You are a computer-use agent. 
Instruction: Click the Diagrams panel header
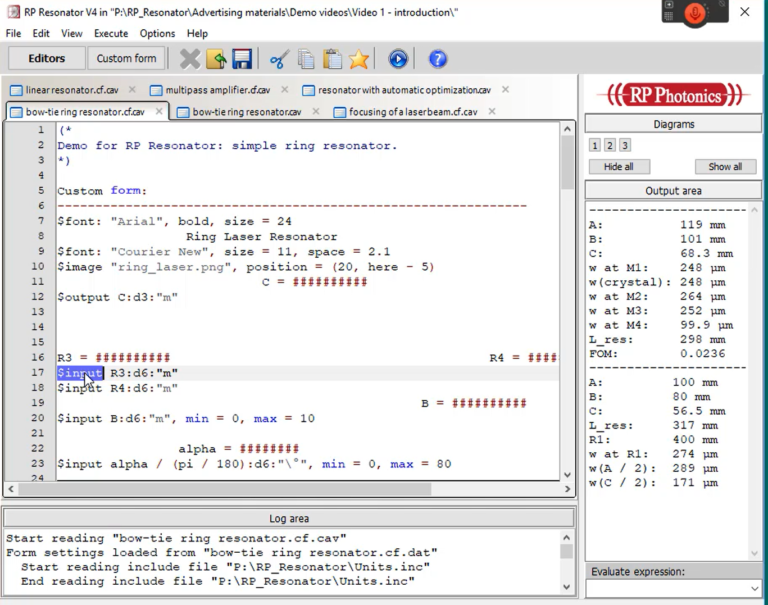(673, 124)
